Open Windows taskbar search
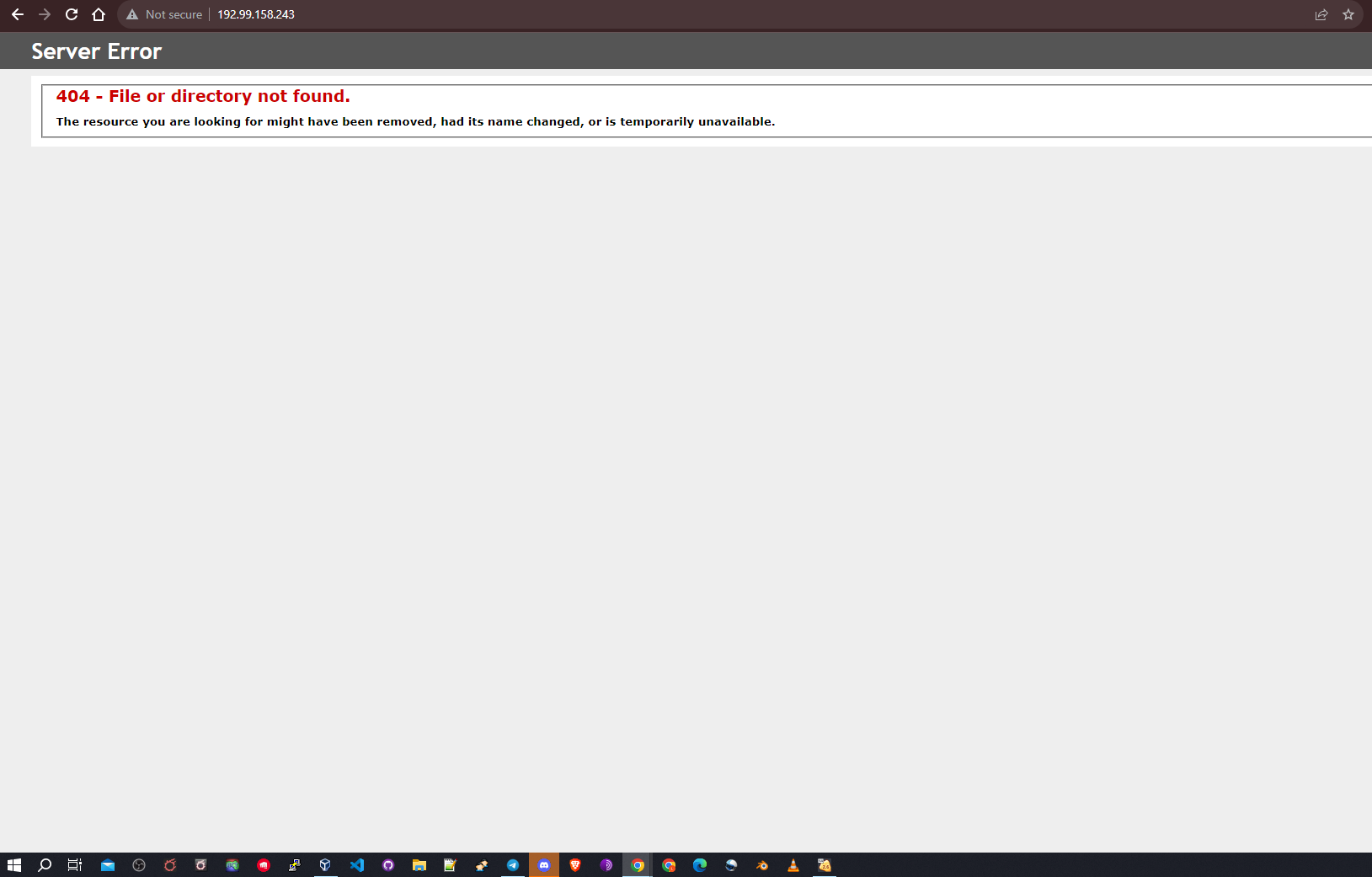1372x877 pixels. coord(45,865)
